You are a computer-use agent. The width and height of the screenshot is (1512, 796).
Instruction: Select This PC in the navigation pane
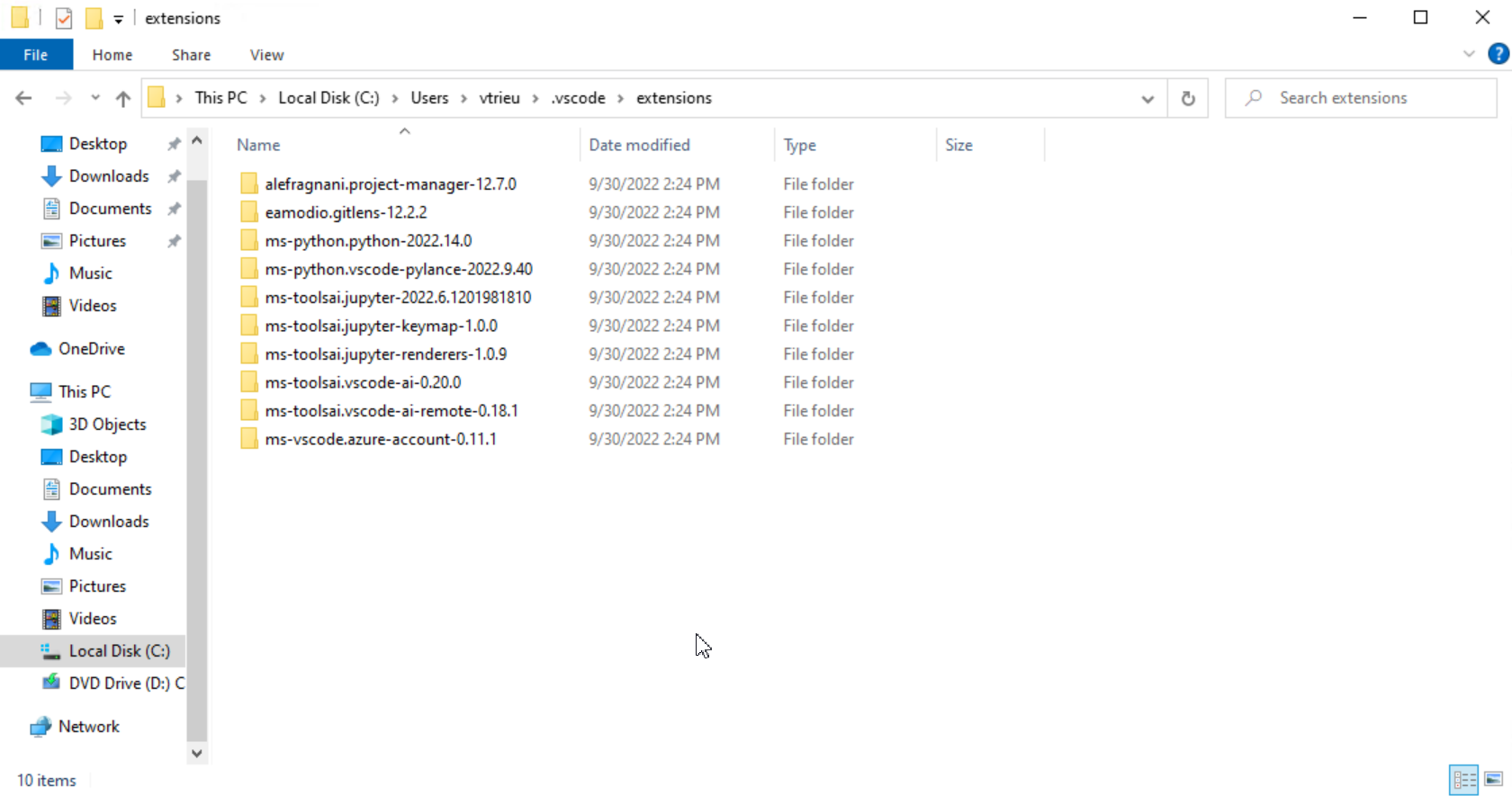(84, 392)
